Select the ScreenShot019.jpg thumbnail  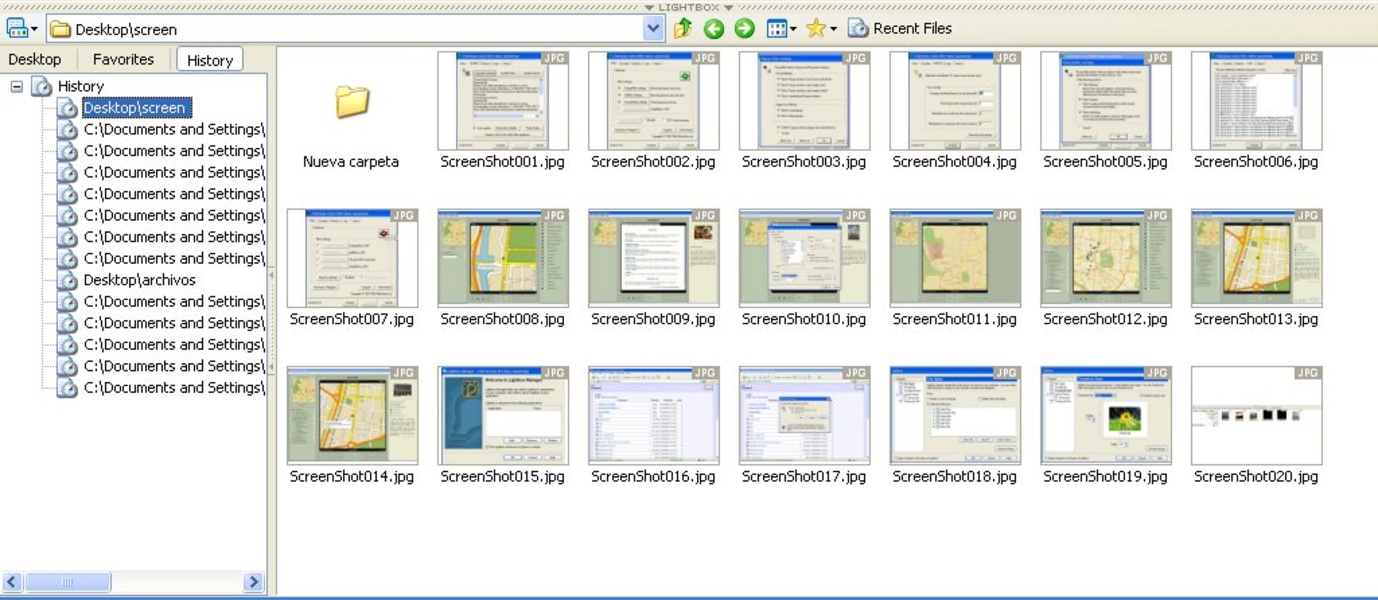pyautogui.click(x=1106, y=415)
